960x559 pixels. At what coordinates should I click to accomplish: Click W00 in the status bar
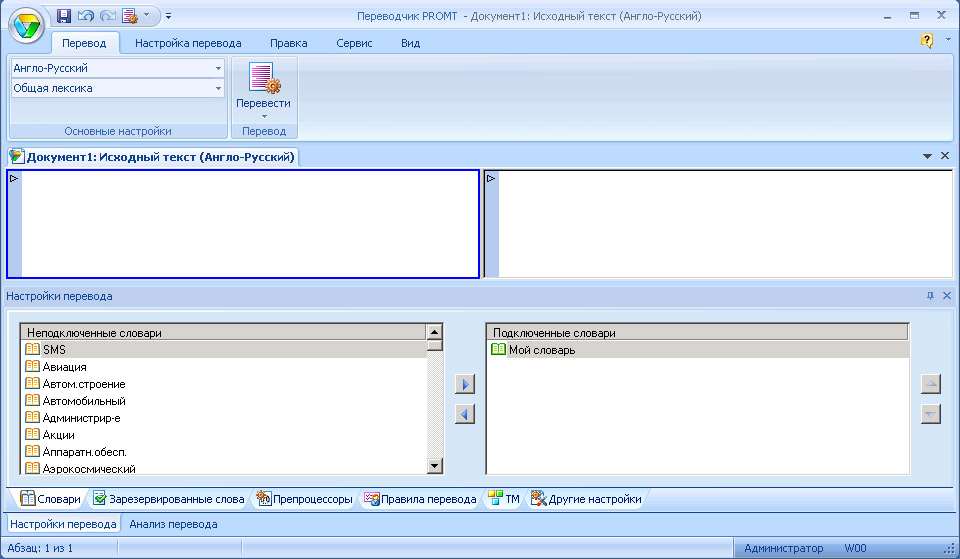855,548
